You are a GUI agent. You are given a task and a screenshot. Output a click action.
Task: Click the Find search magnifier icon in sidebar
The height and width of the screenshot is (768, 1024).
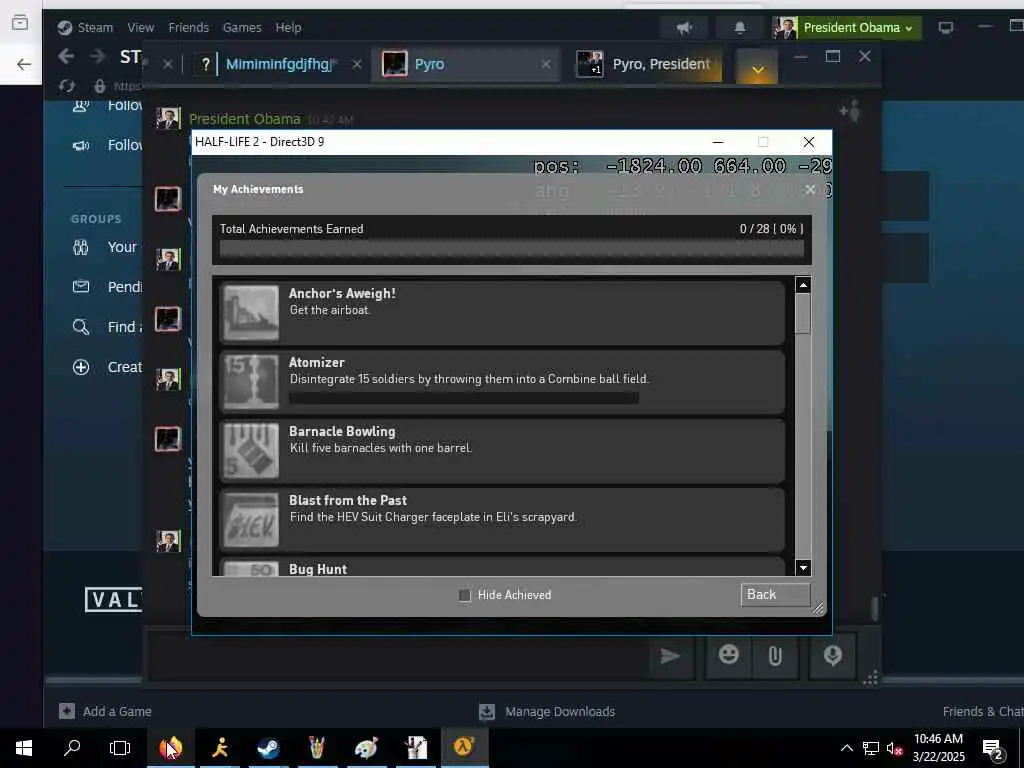81,327
